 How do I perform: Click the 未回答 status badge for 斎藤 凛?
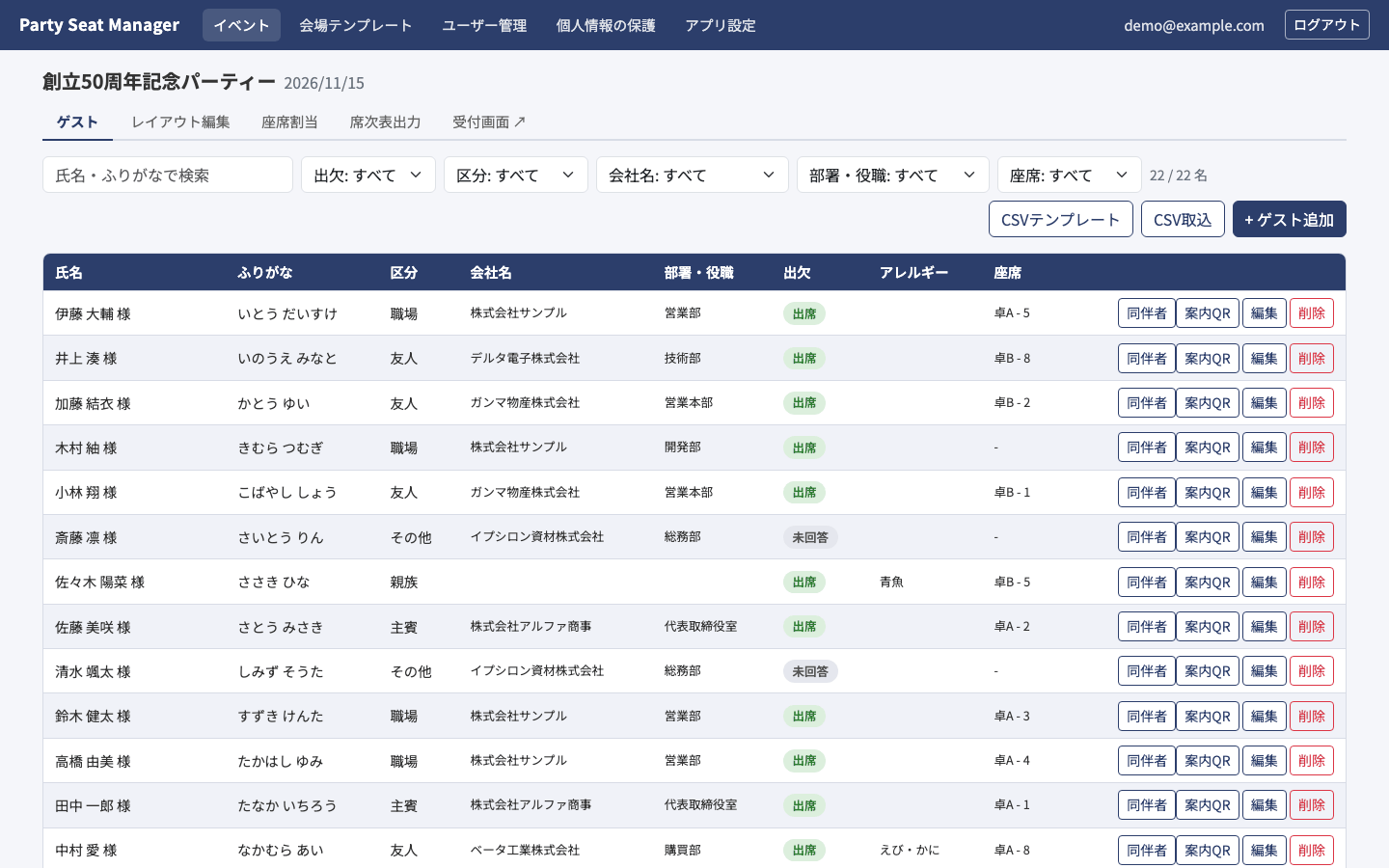[x=810, y=537]
